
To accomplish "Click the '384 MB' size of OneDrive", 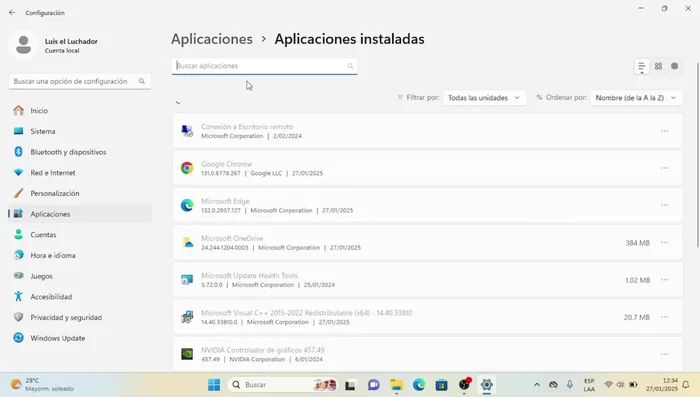I will click(x=637, y=243).
